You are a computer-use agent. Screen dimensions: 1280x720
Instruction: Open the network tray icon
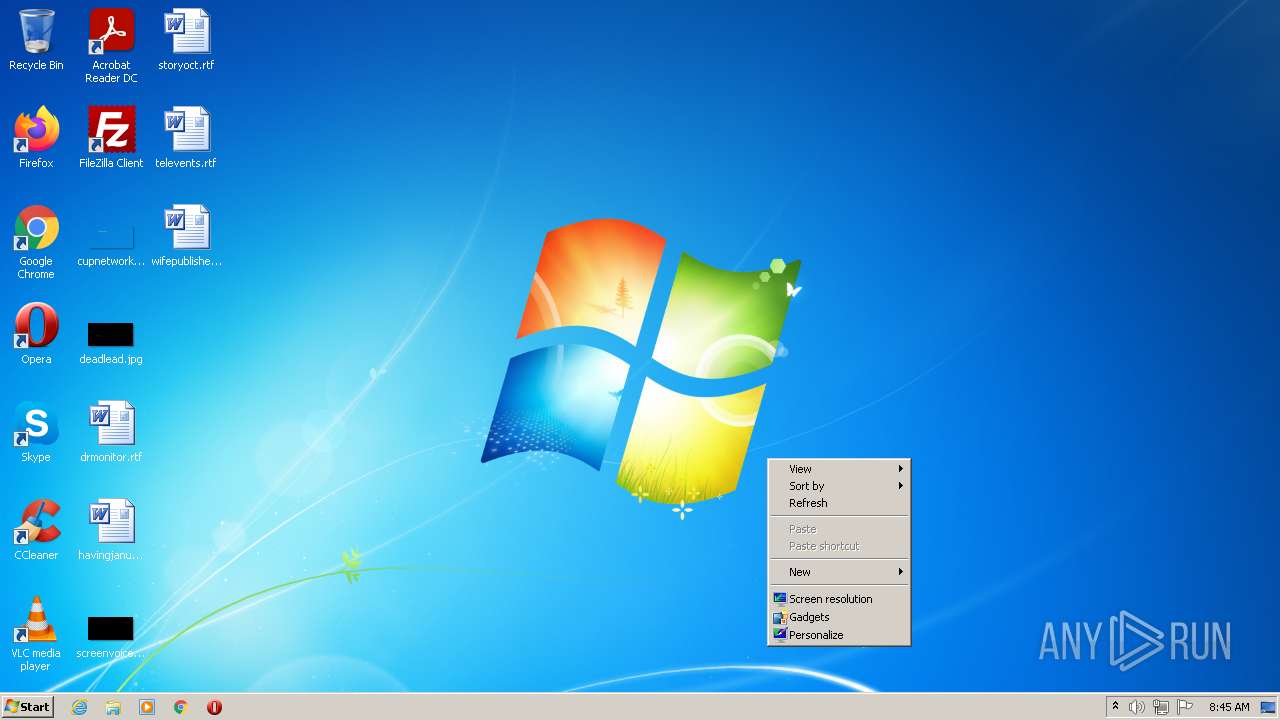tap(1161, 707)
